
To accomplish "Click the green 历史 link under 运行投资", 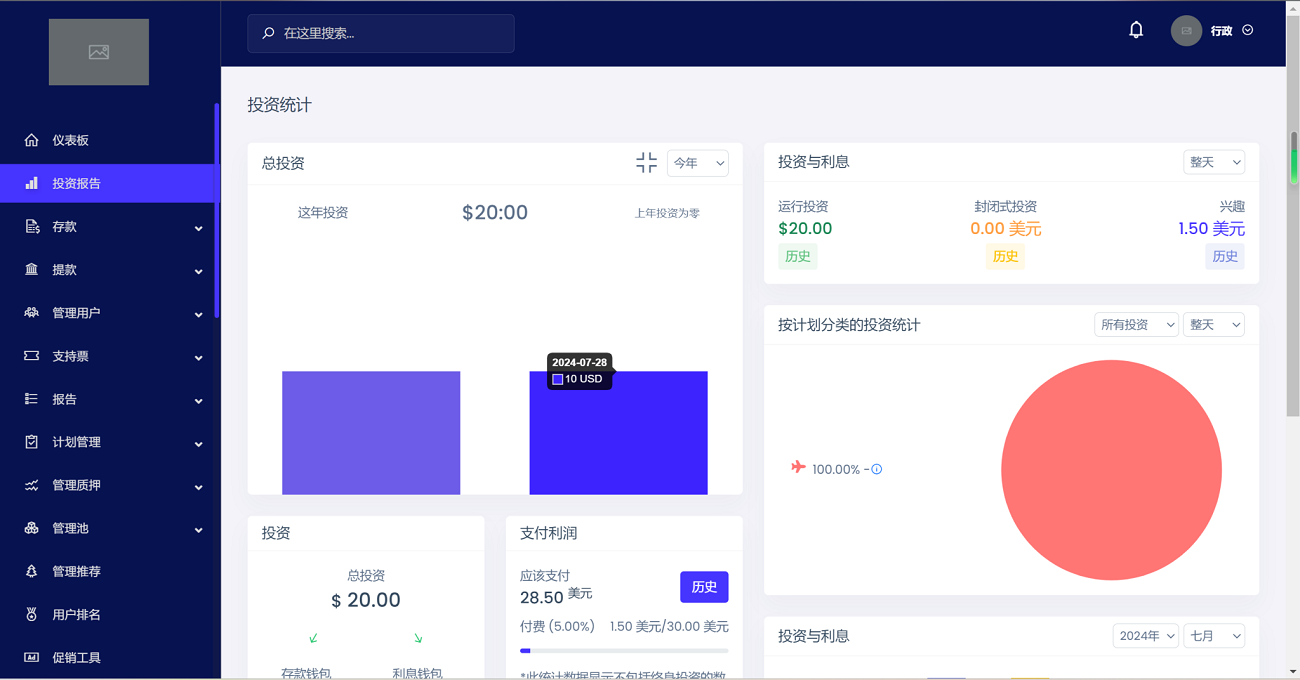I will pos(798,256).
